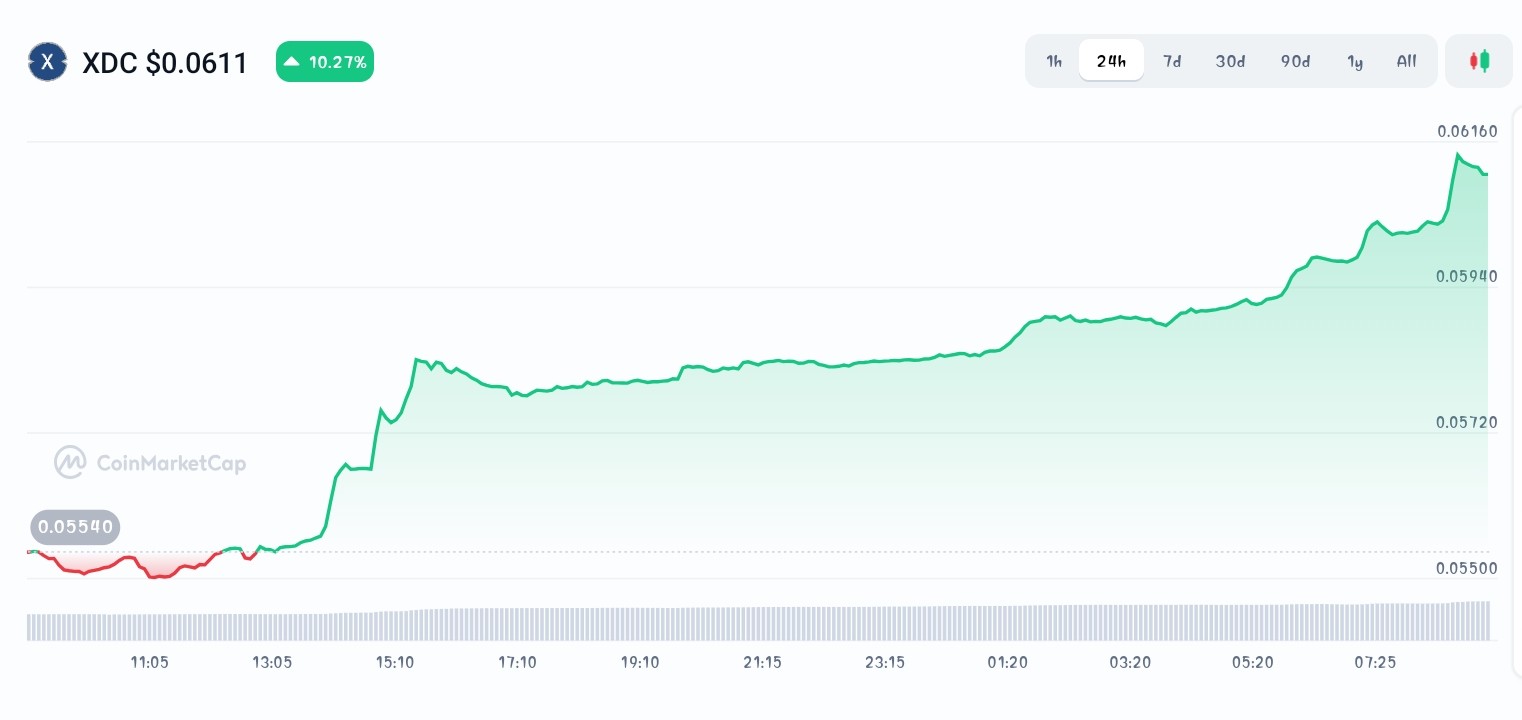
Task: Click the 07:25 time axis label
Action: [1375, 662]
